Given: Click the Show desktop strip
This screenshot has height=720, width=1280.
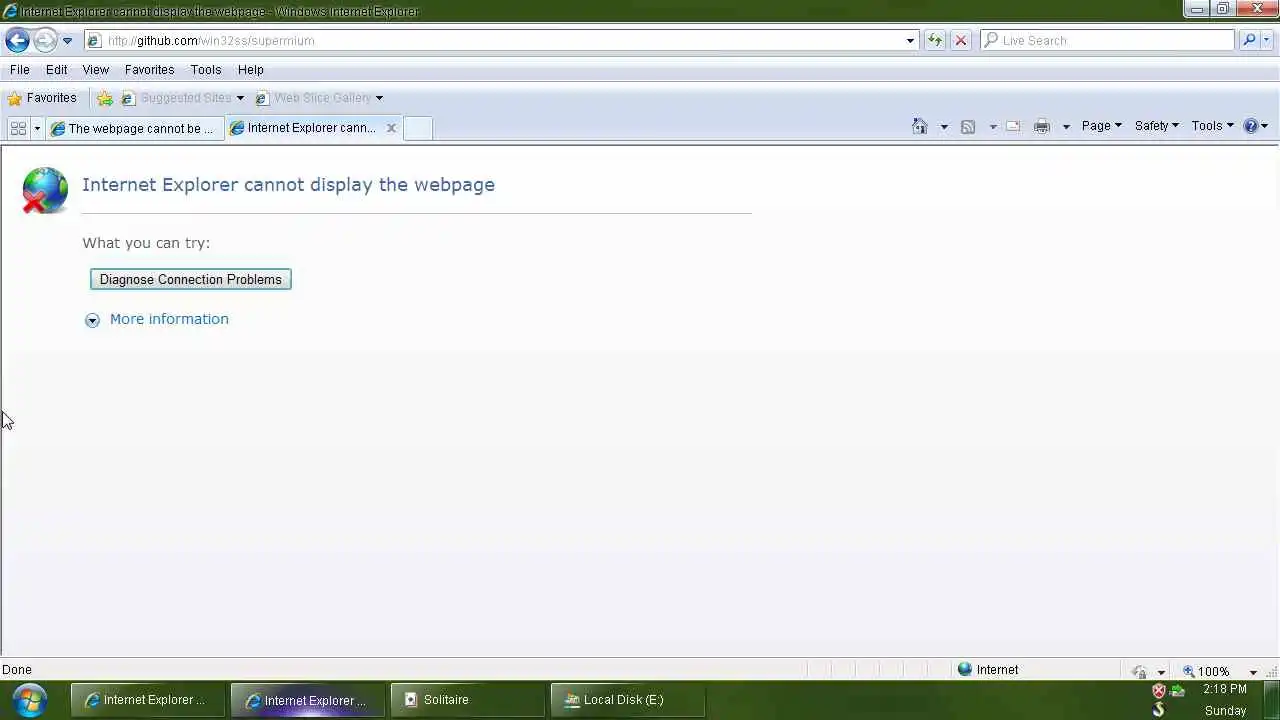Looking at the screenshot, I should (x=1271, y=700).
